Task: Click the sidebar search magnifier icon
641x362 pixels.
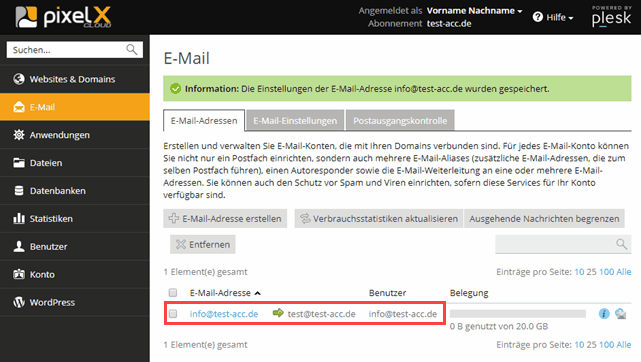Action: [x=132, y=50]
